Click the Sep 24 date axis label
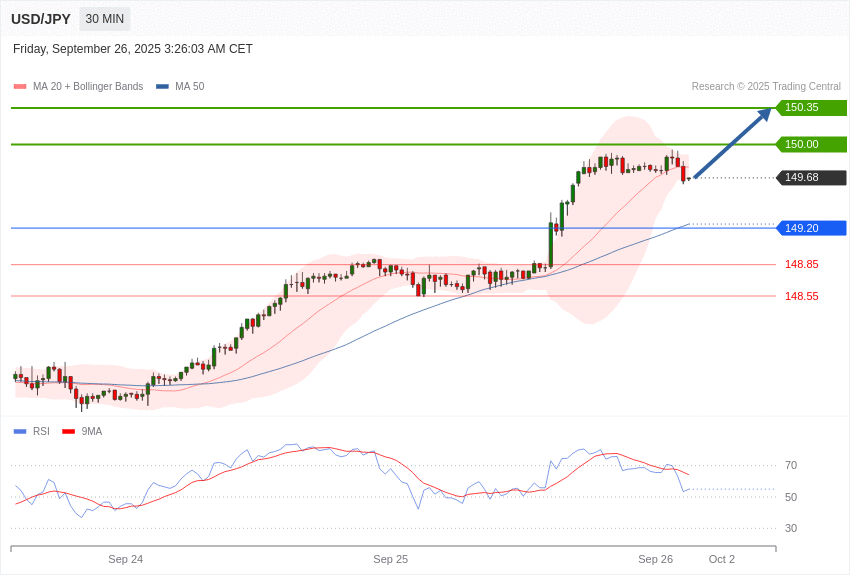 [x=126, y=559]
